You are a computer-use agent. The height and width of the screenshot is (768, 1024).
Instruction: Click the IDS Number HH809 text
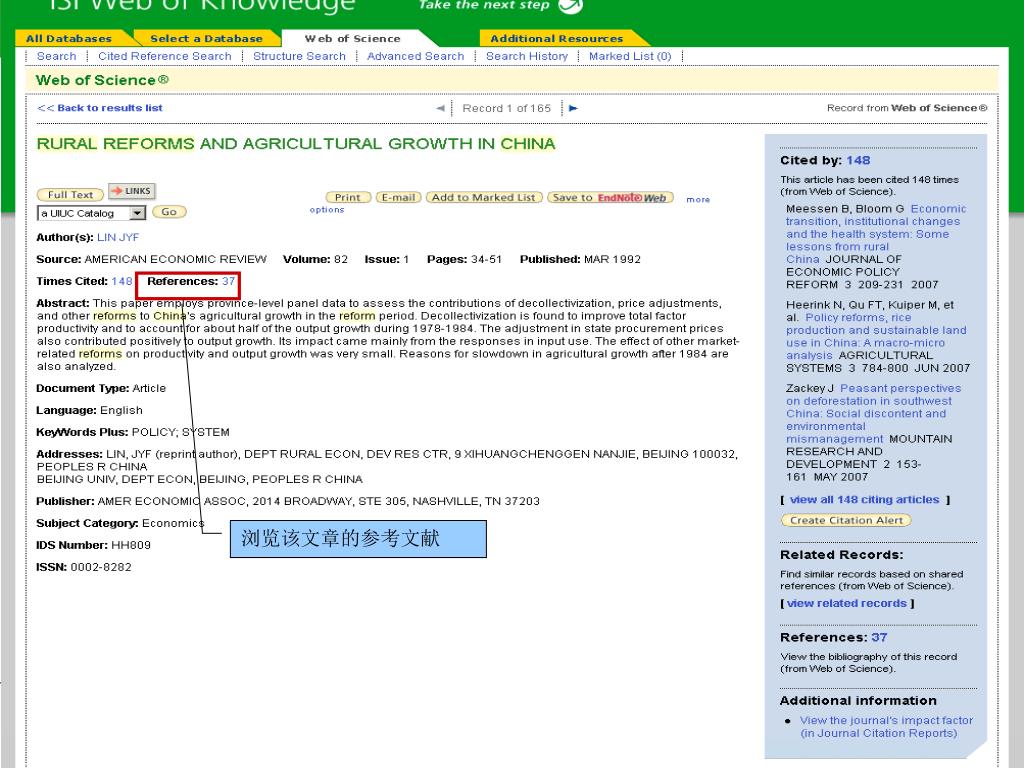(x=93, y=545)
